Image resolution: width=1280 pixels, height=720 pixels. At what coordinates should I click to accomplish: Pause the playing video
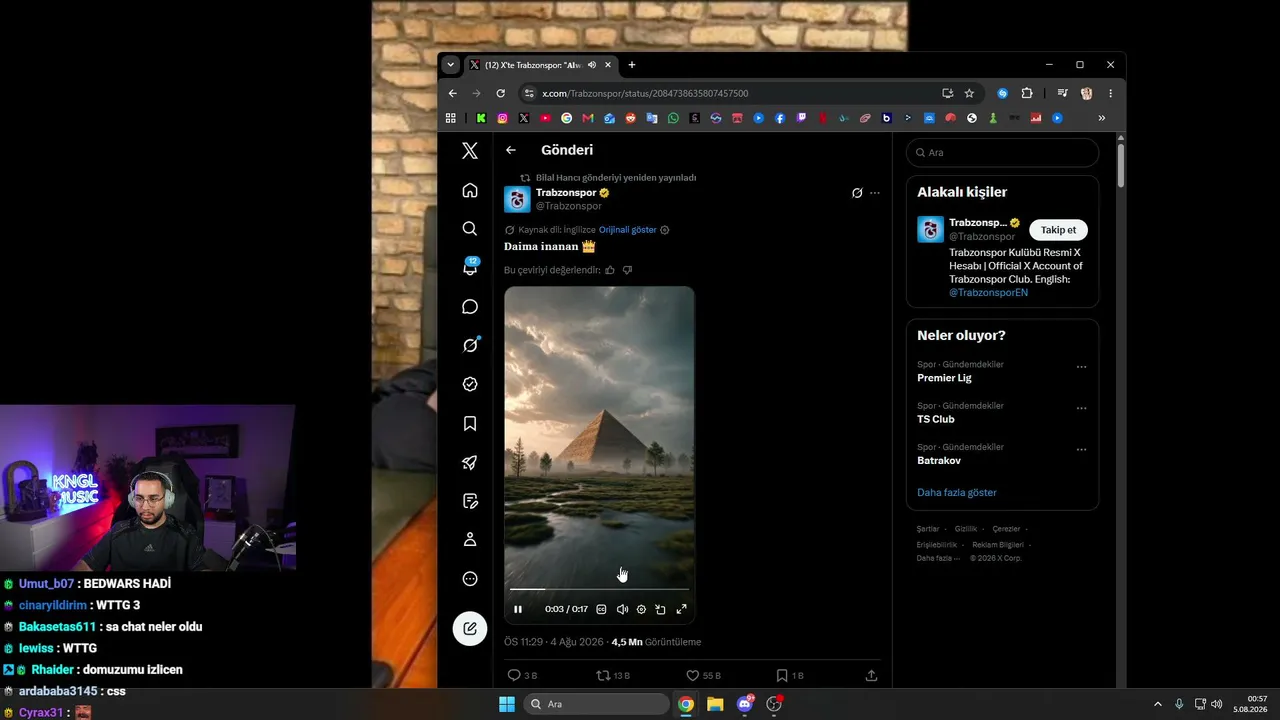tap(518, 609)
